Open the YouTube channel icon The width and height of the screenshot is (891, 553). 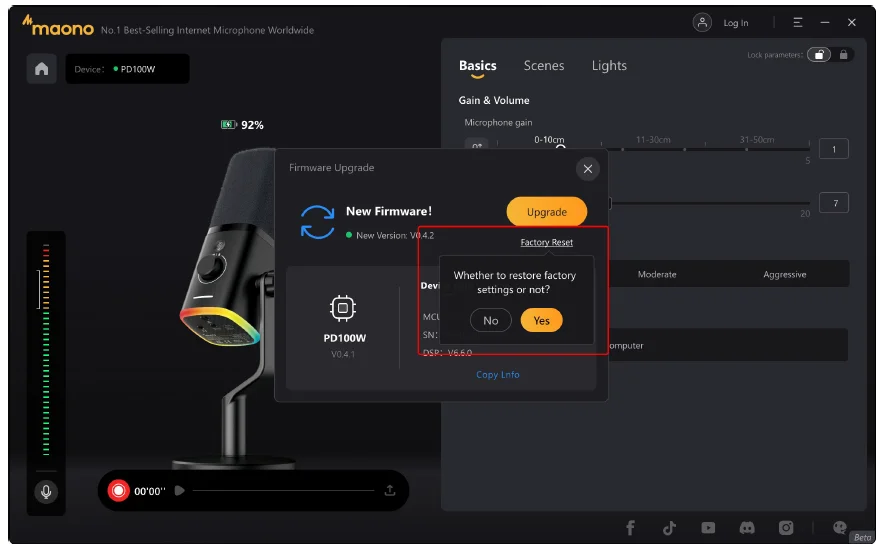pyautogui.click(x=708, y=528)
